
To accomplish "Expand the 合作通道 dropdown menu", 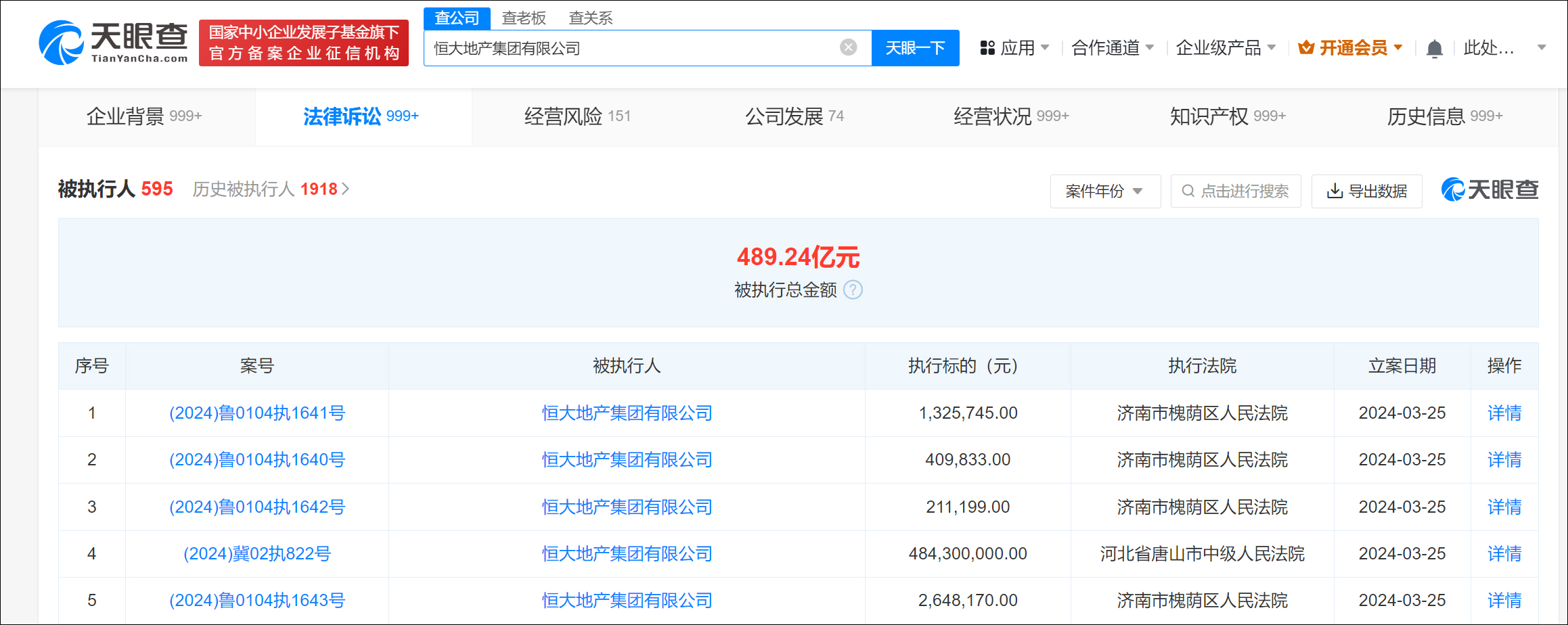I will [1113, 48].
